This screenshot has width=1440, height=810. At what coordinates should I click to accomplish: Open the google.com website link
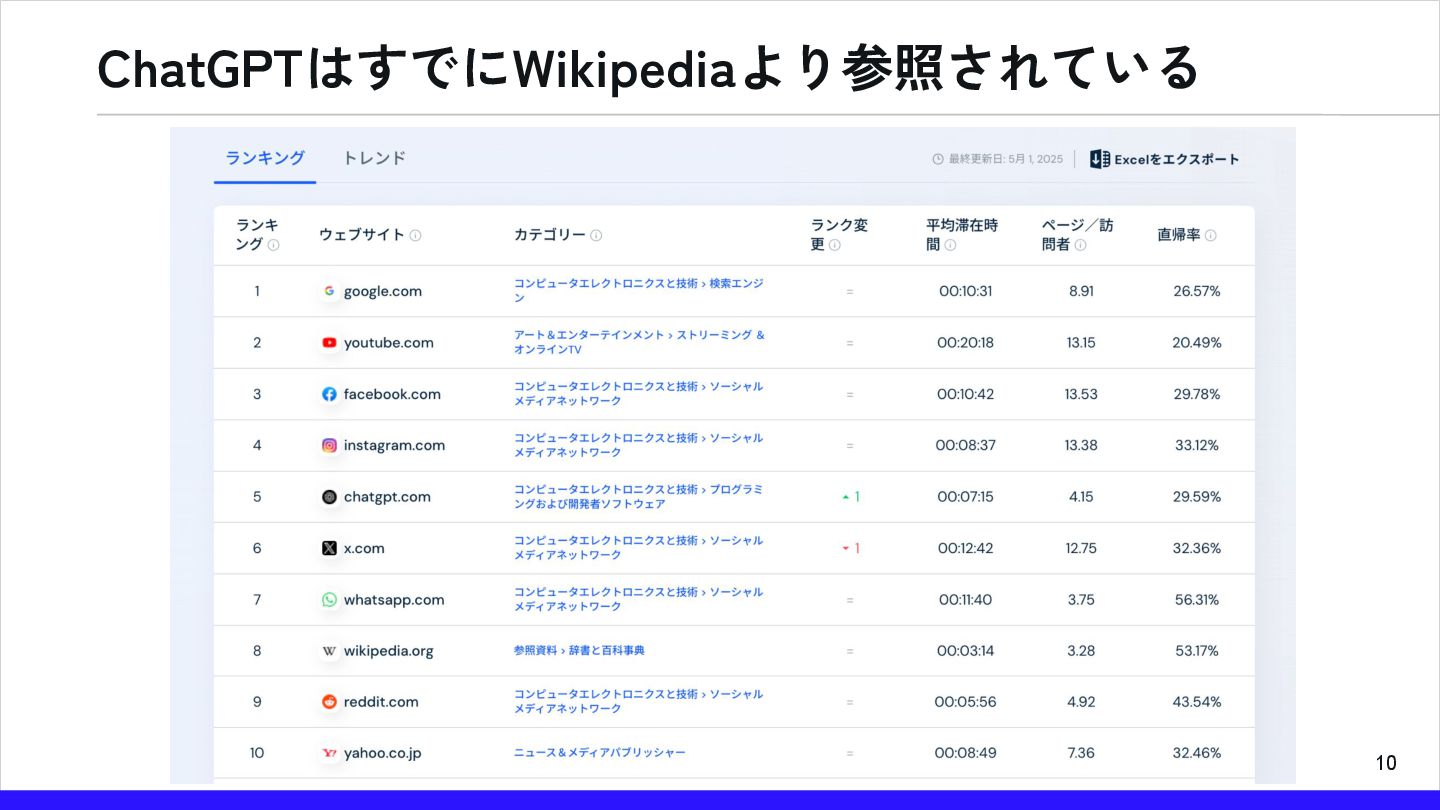pyautogui.click(x=383, y=291)
